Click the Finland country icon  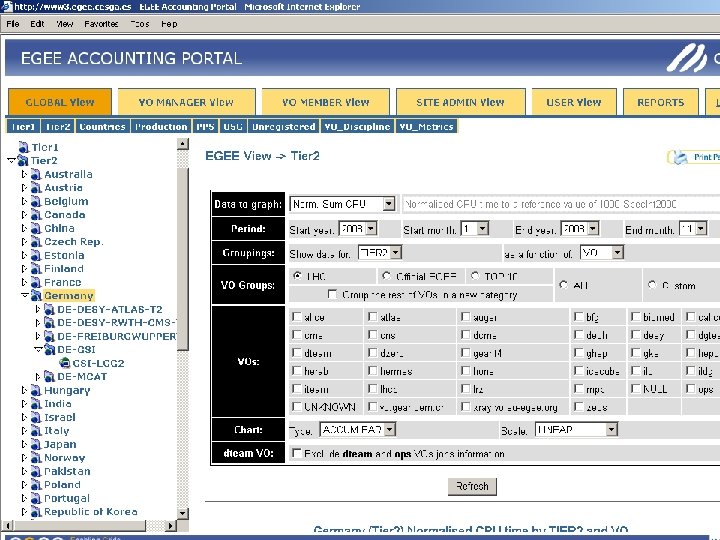tap(36, 269)
